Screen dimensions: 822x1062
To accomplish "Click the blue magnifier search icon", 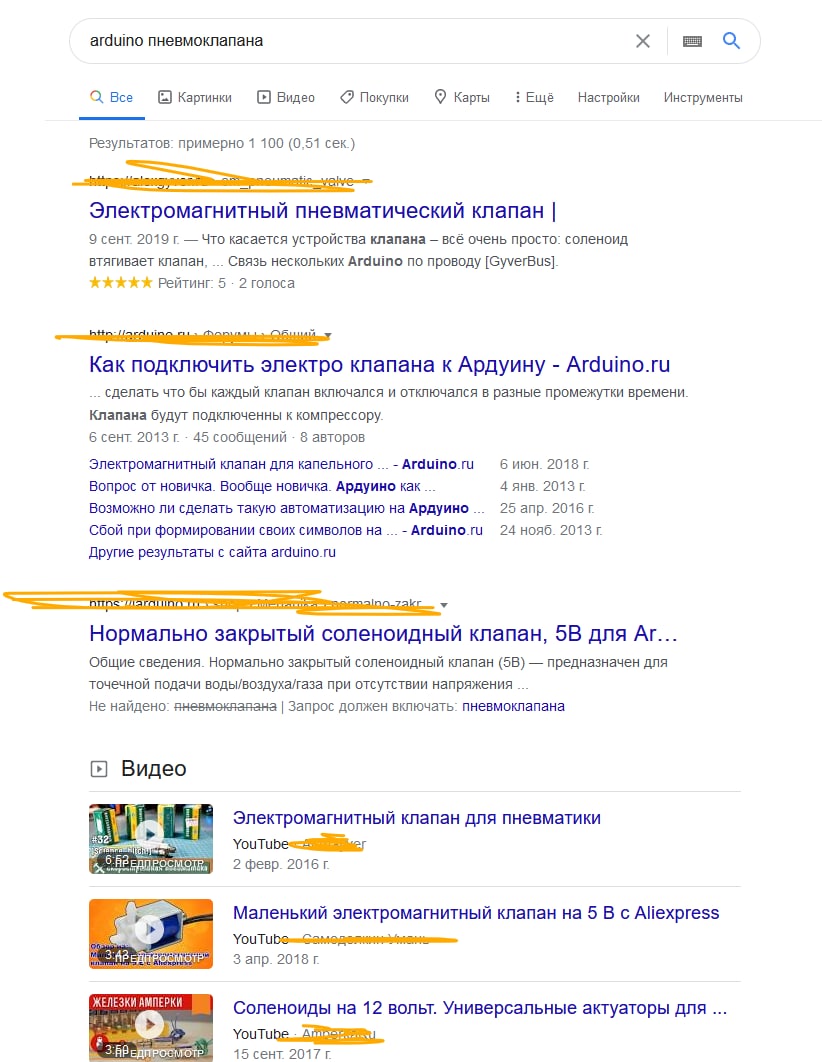I will (x=731, y=41).
